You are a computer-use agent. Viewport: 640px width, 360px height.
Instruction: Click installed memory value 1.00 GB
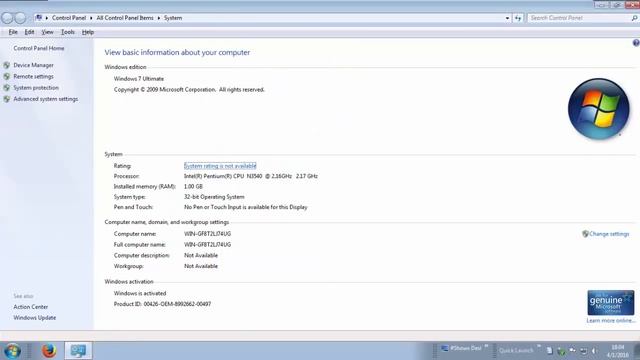[x=193, y=186]
